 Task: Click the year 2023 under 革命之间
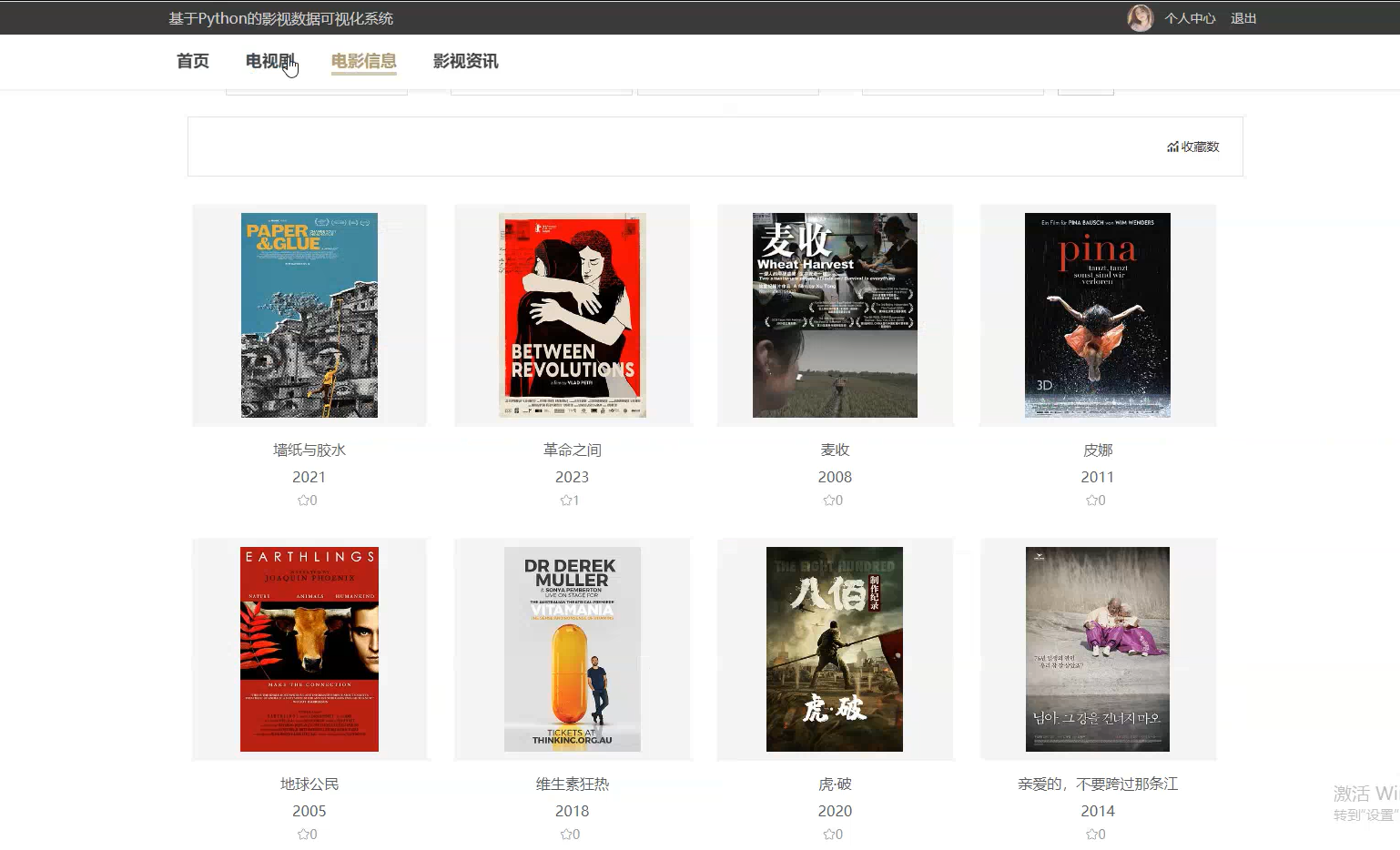[573, 477]
